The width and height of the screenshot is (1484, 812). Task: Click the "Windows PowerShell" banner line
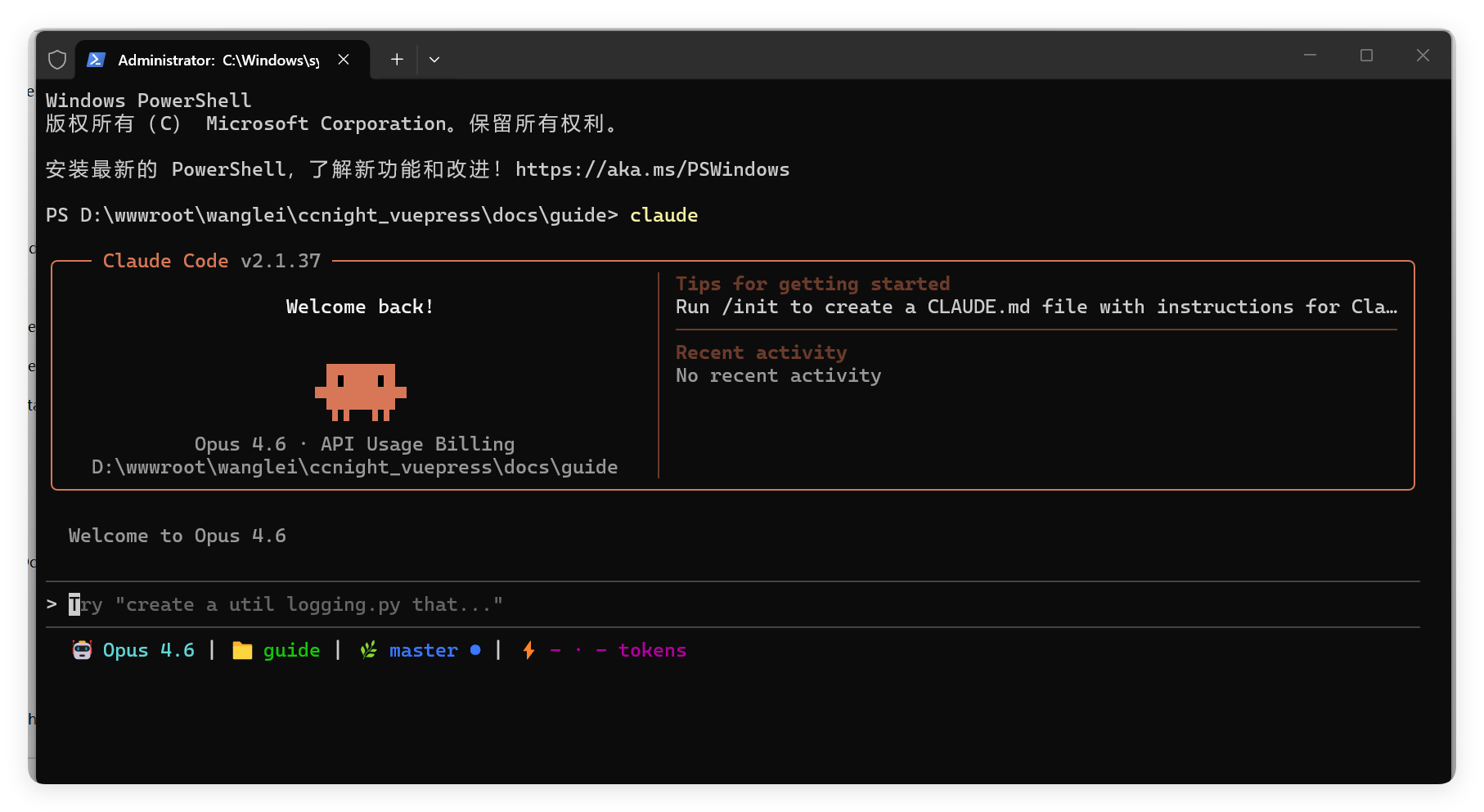(149, 101)
